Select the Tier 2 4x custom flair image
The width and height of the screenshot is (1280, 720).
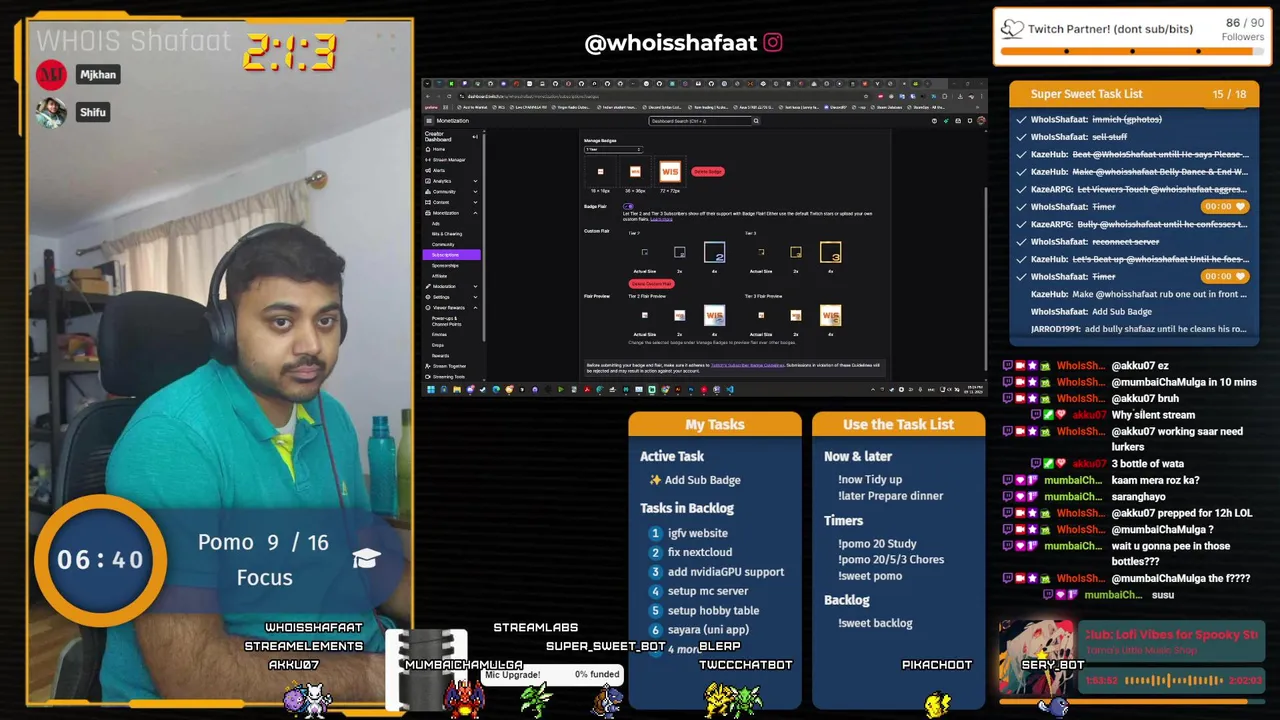tap(715, 253)
